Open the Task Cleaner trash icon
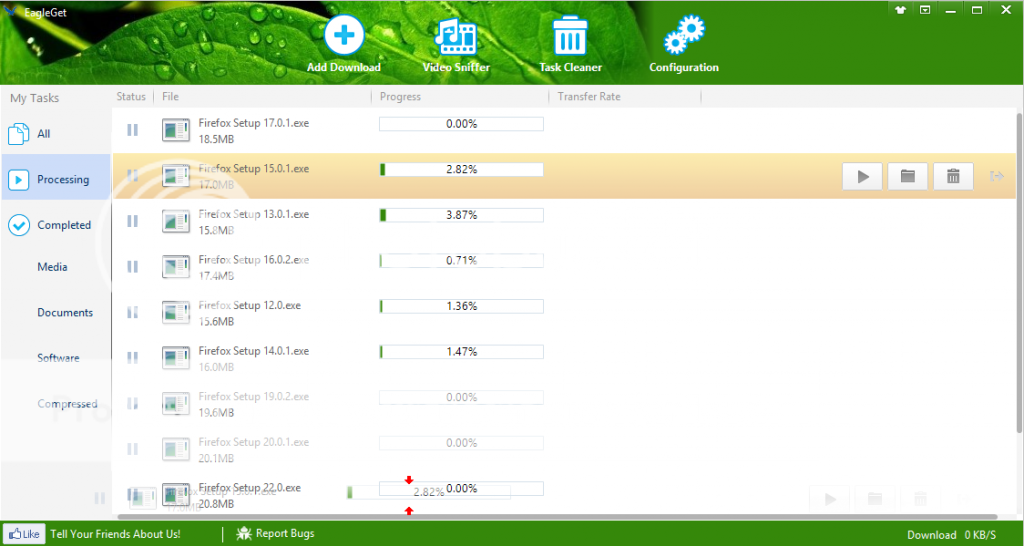1024x546 pixels. point(570,36)
